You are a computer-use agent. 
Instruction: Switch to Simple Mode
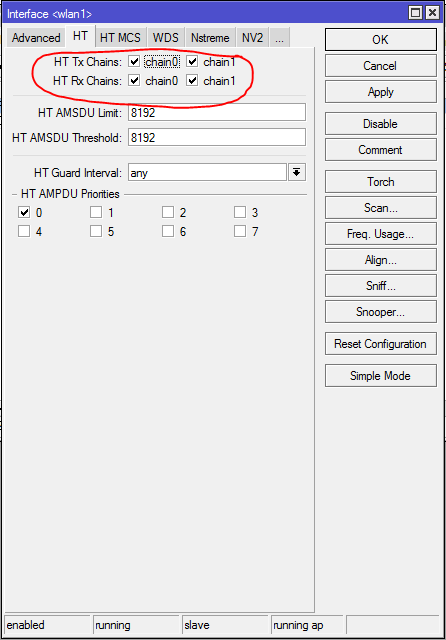click(x=381, y=376)
